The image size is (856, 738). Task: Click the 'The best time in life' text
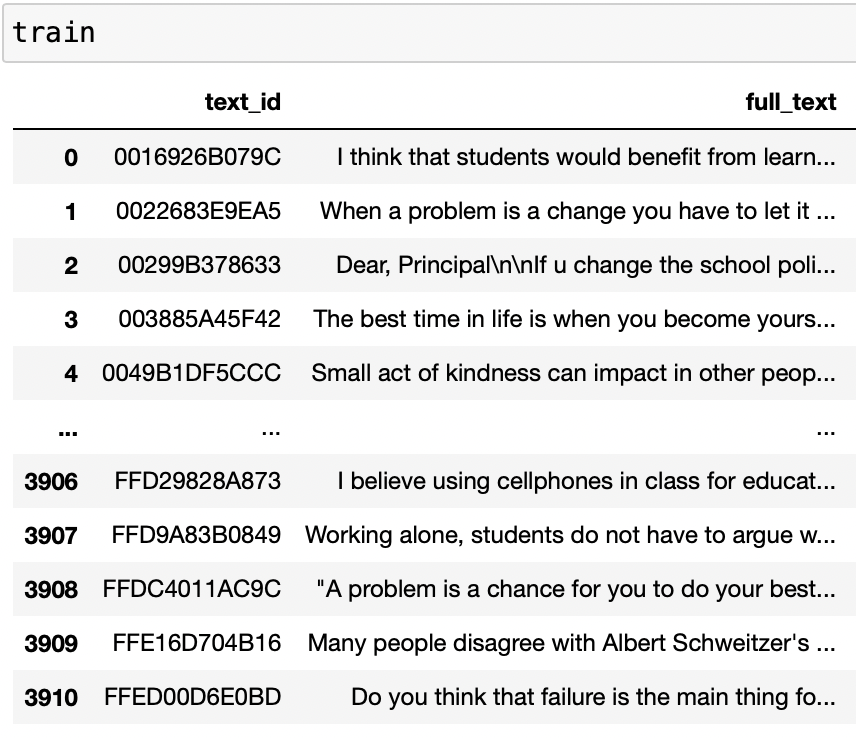pyautogui.click(x=574, y=319)
